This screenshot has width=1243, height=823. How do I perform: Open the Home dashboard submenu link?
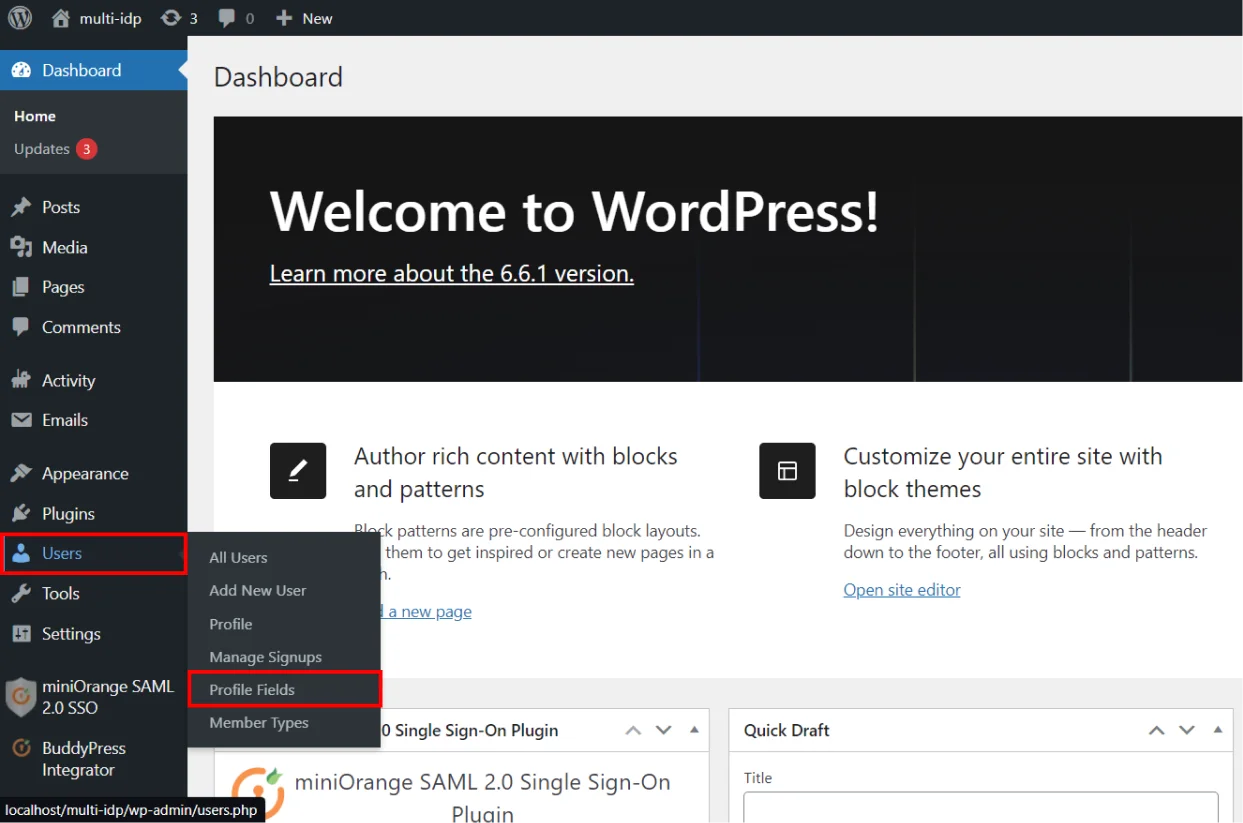[x=35, y=116]
